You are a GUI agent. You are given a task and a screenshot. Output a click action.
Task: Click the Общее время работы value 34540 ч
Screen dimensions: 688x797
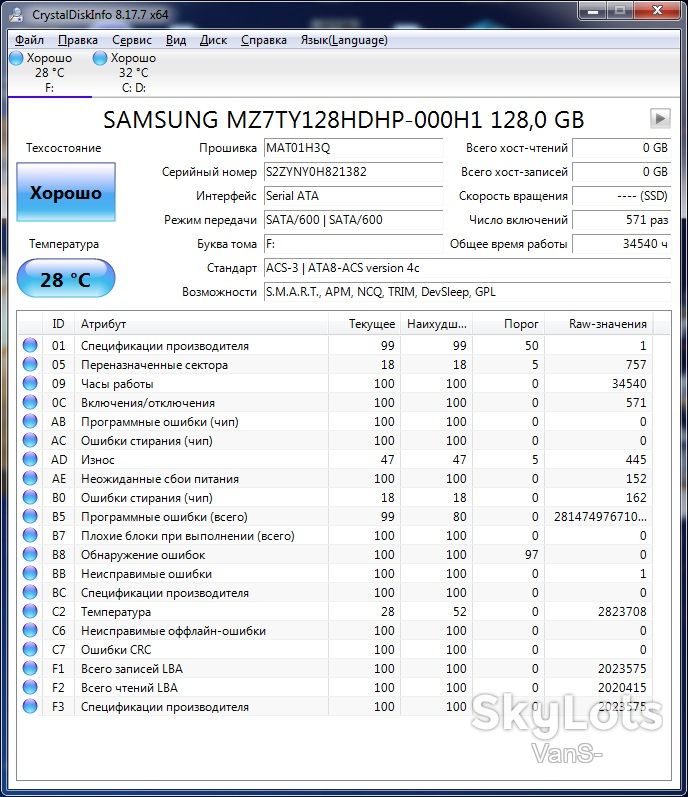click(621, 244)
